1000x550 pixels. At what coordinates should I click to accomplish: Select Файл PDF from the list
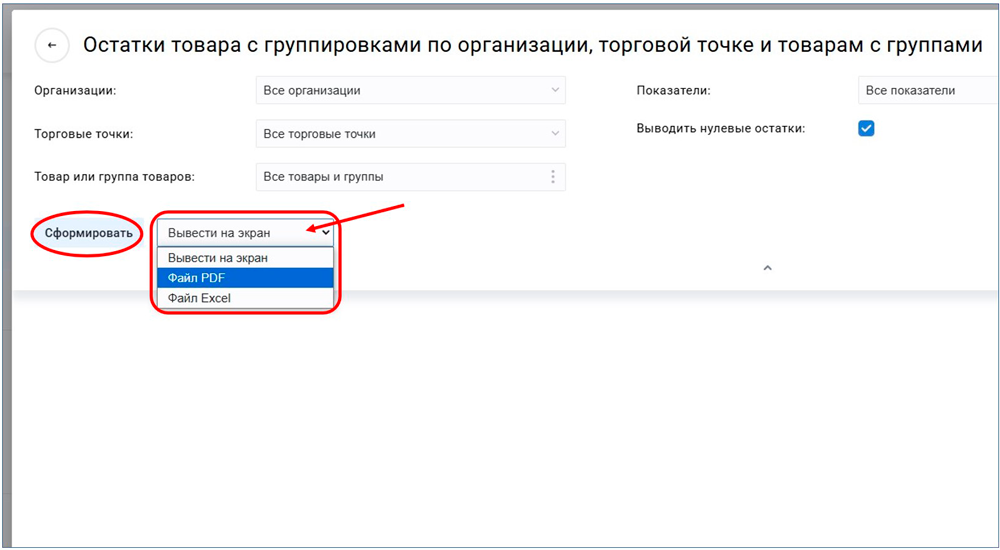(244, 278)
